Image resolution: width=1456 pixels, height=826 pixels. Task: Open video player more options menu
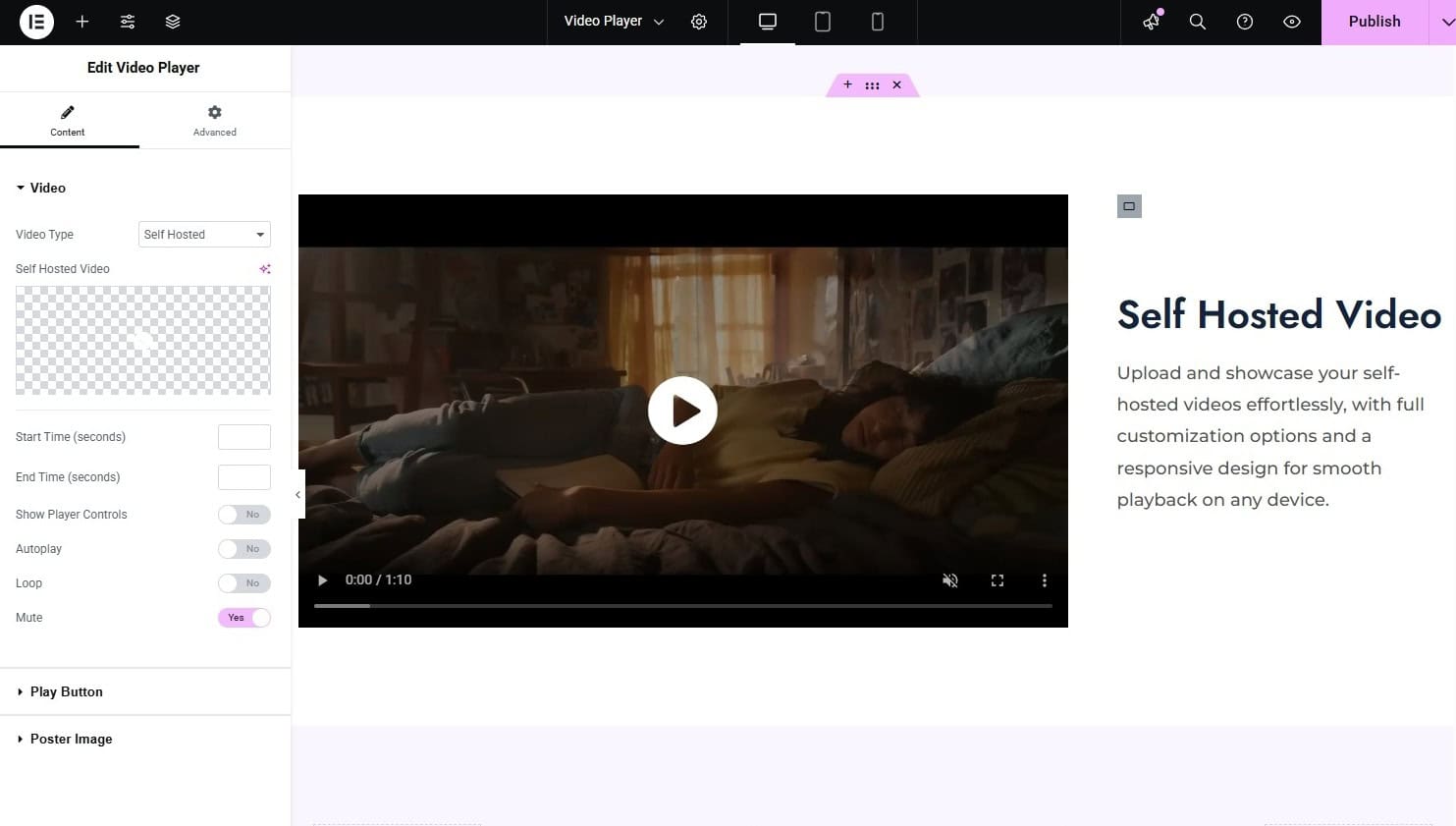1044,580
